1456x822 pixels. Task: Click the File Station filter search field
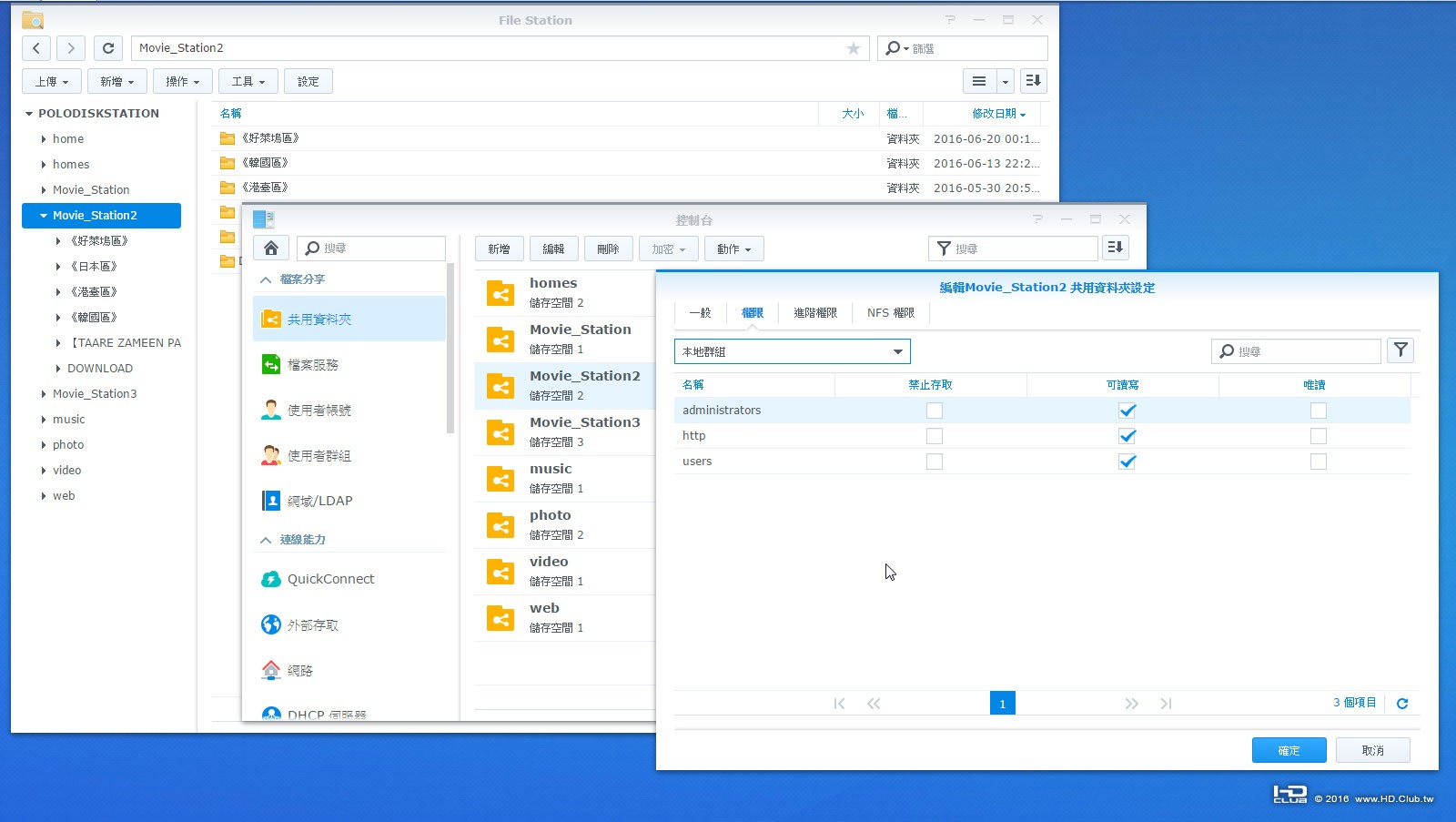[963, 48]
